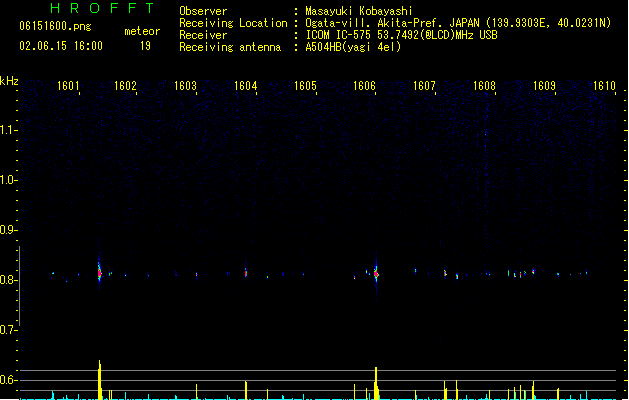Image resolution: width=629 pixels, height=400 pixels.
Task: Click the 0.9 frequency axis label
Action: [8, 230]
